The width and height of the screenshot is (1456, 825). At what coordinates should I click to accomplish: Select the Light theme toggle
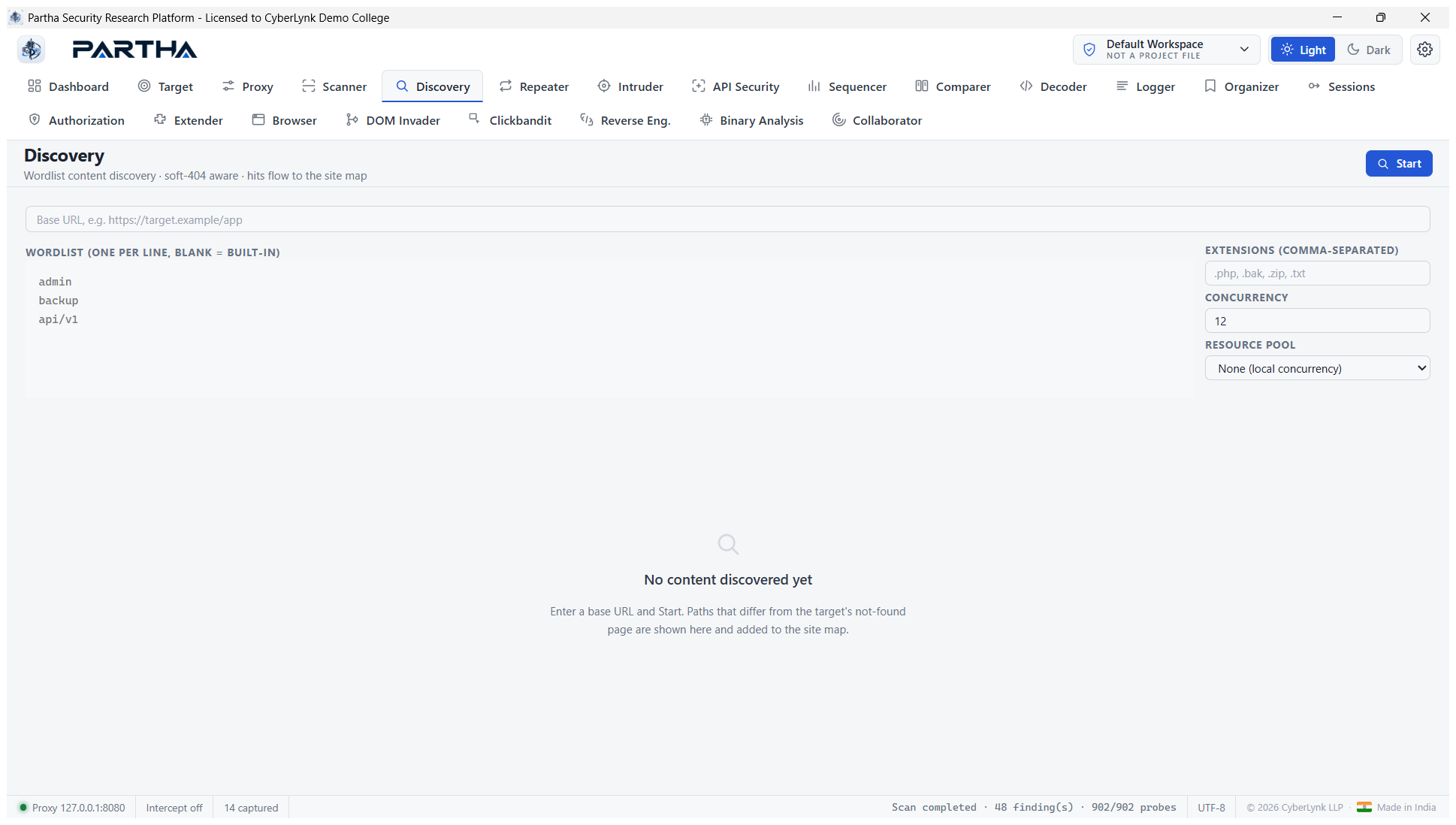[1303, 50]
